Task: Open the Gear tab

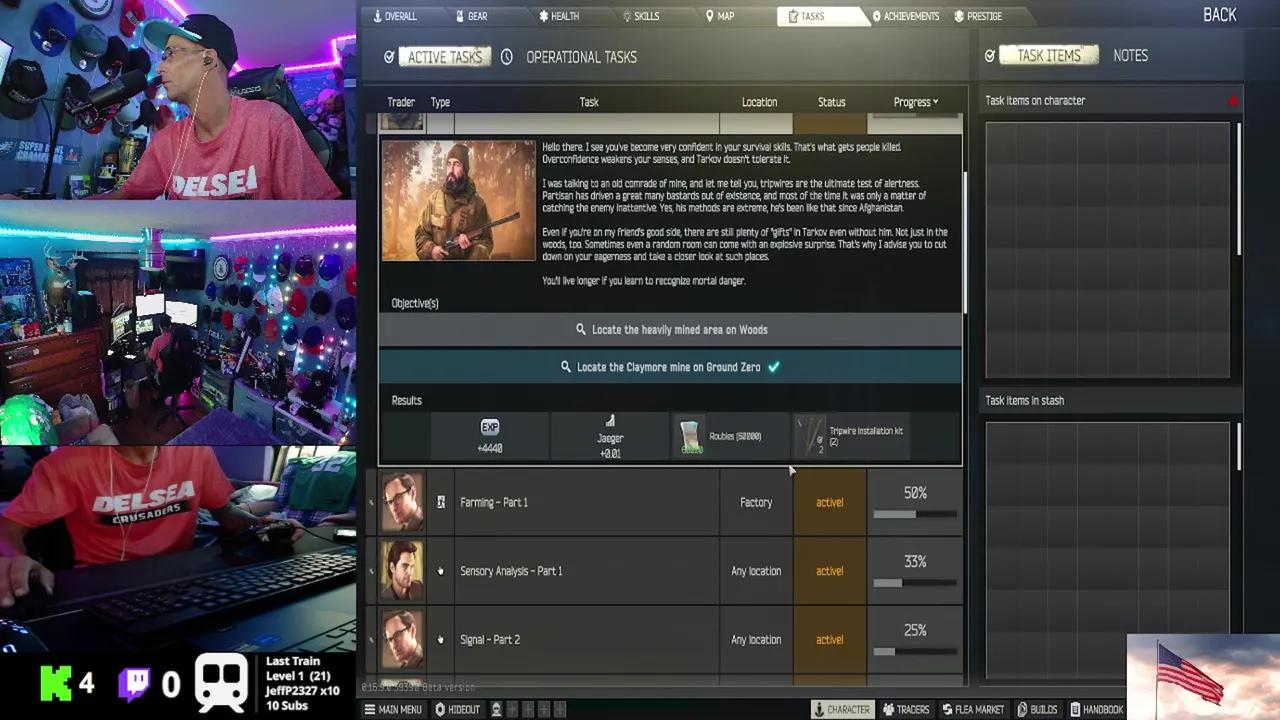Action: click(x=471, y=16)
